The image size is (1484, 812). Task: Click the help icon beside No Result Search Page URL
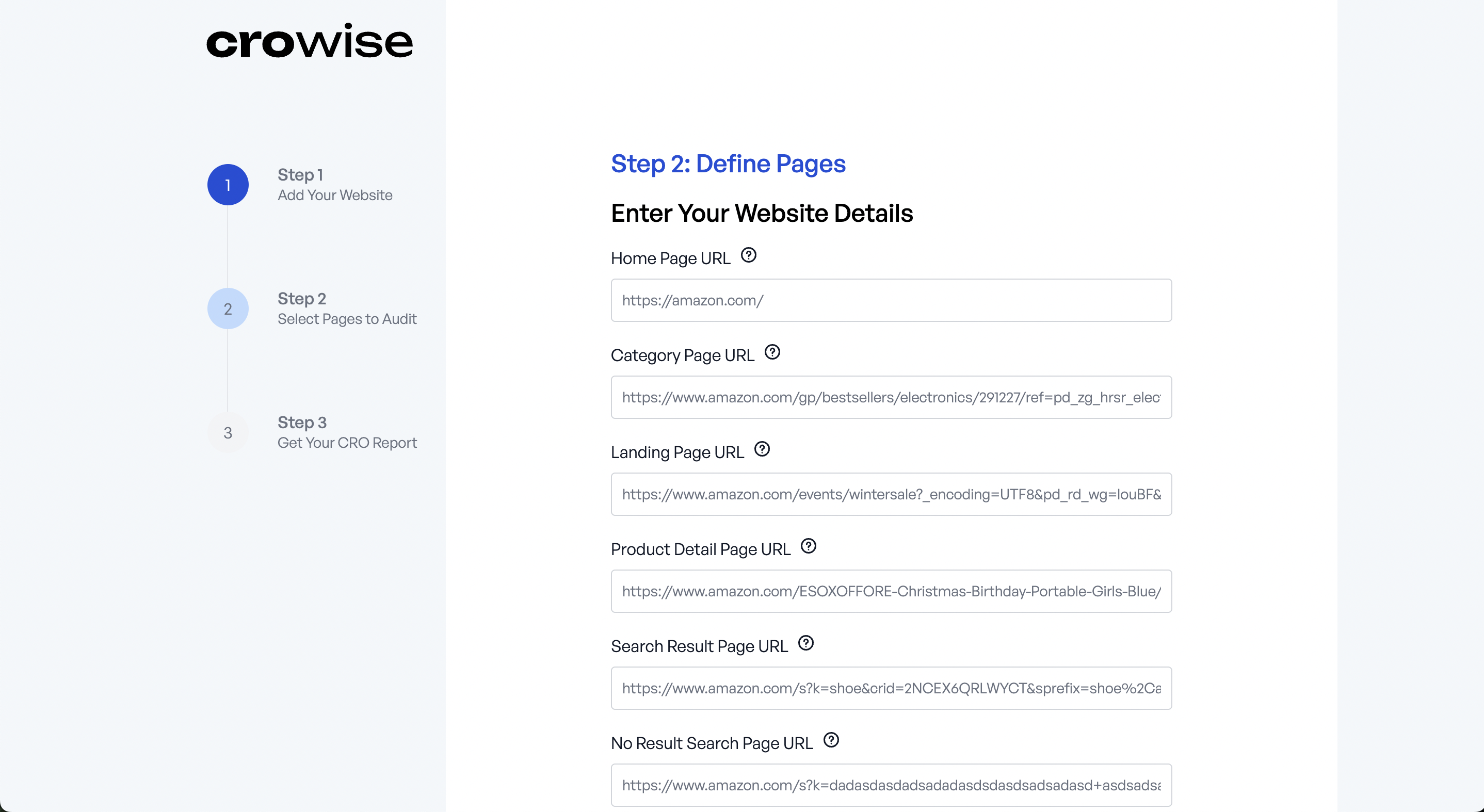click(831, 740)
